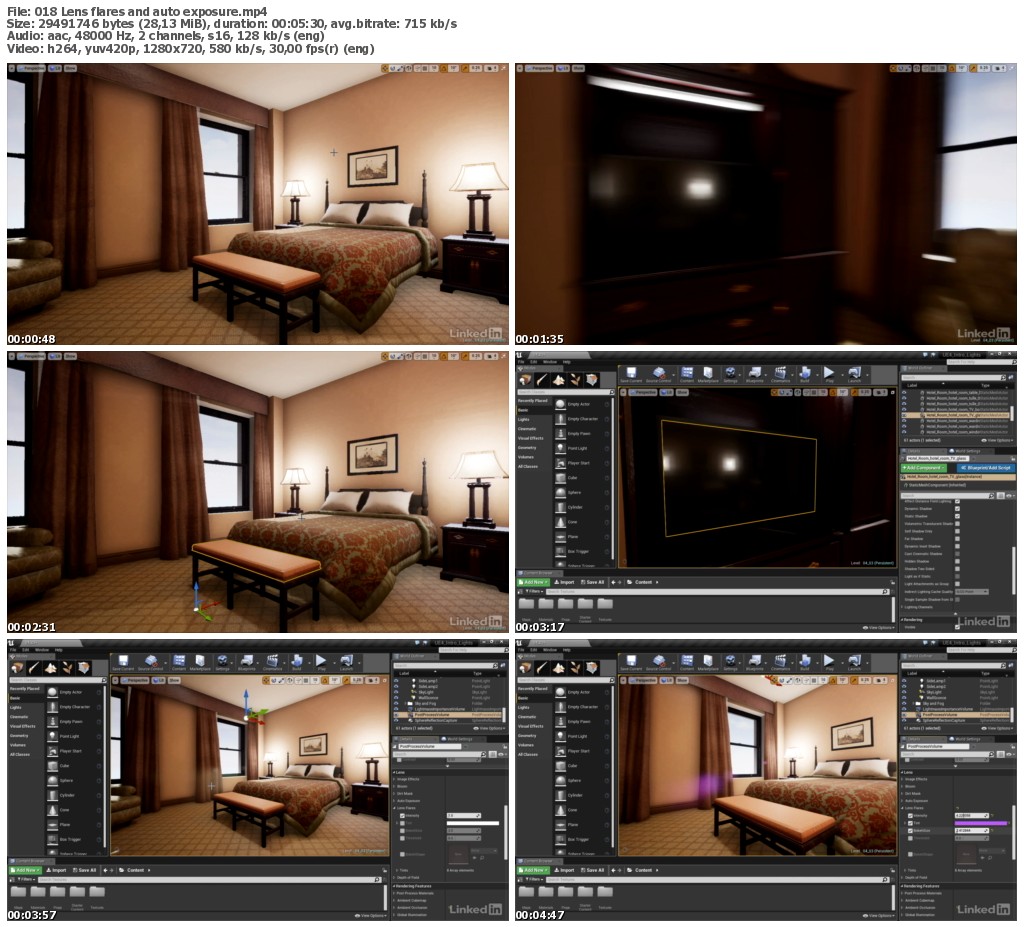Open Settings toolbar icon in 00:03:57 frame
The width and height of the screenshot is (1024, 927).
(222, 662)
